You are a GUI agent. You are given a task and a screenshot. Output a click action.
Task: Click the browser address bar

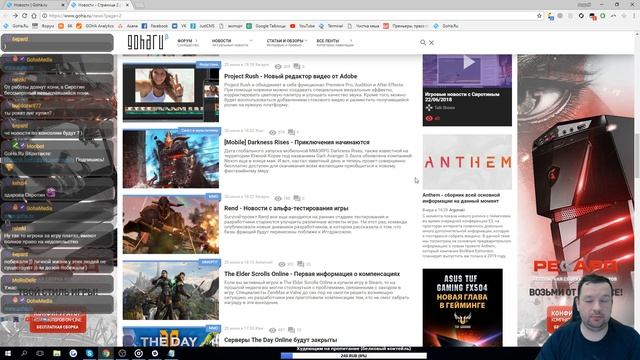pos(286,16)
